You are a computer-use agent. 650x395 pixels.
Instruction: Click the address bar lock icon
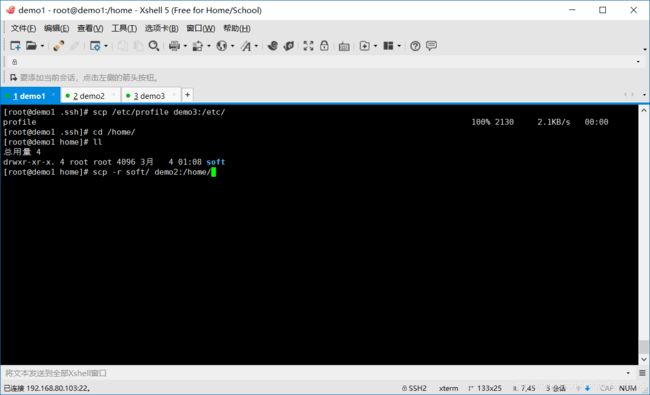coord(15,62)
